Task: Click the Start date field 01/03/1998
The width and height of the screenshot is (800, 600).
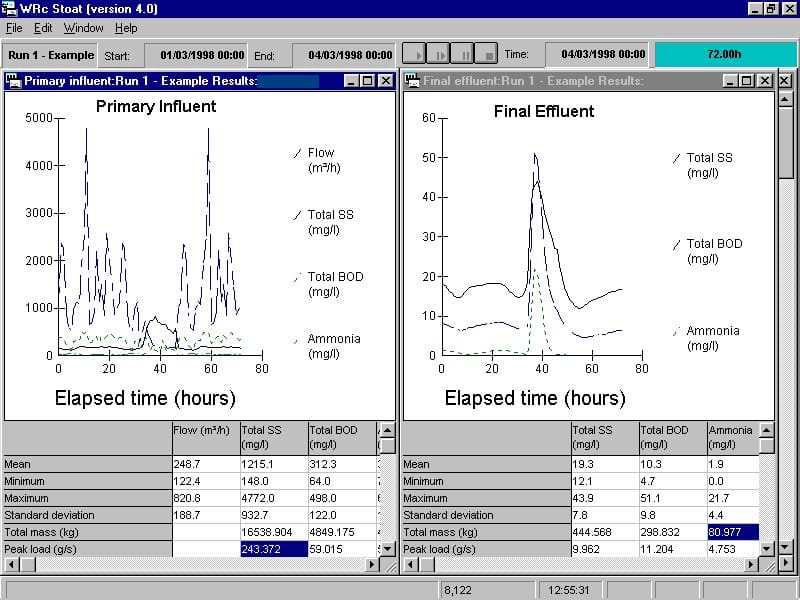Action: (x=196, y=55)
